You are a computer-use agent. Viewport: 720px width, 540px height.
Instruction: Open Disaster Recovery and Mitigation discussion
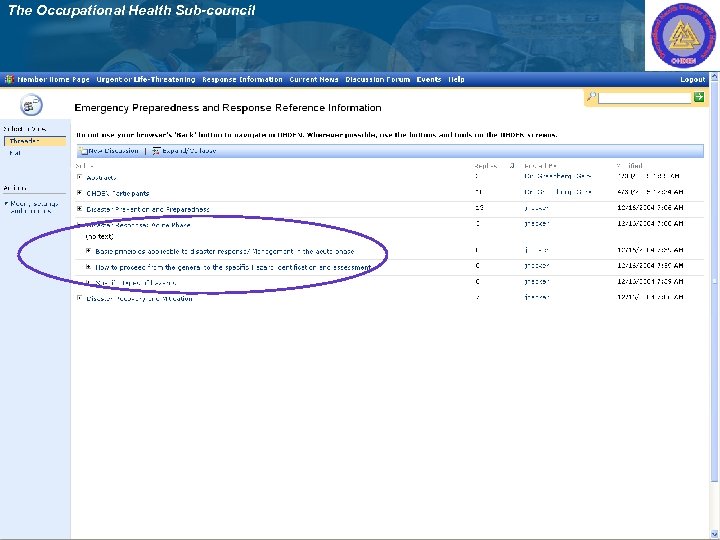139,298
